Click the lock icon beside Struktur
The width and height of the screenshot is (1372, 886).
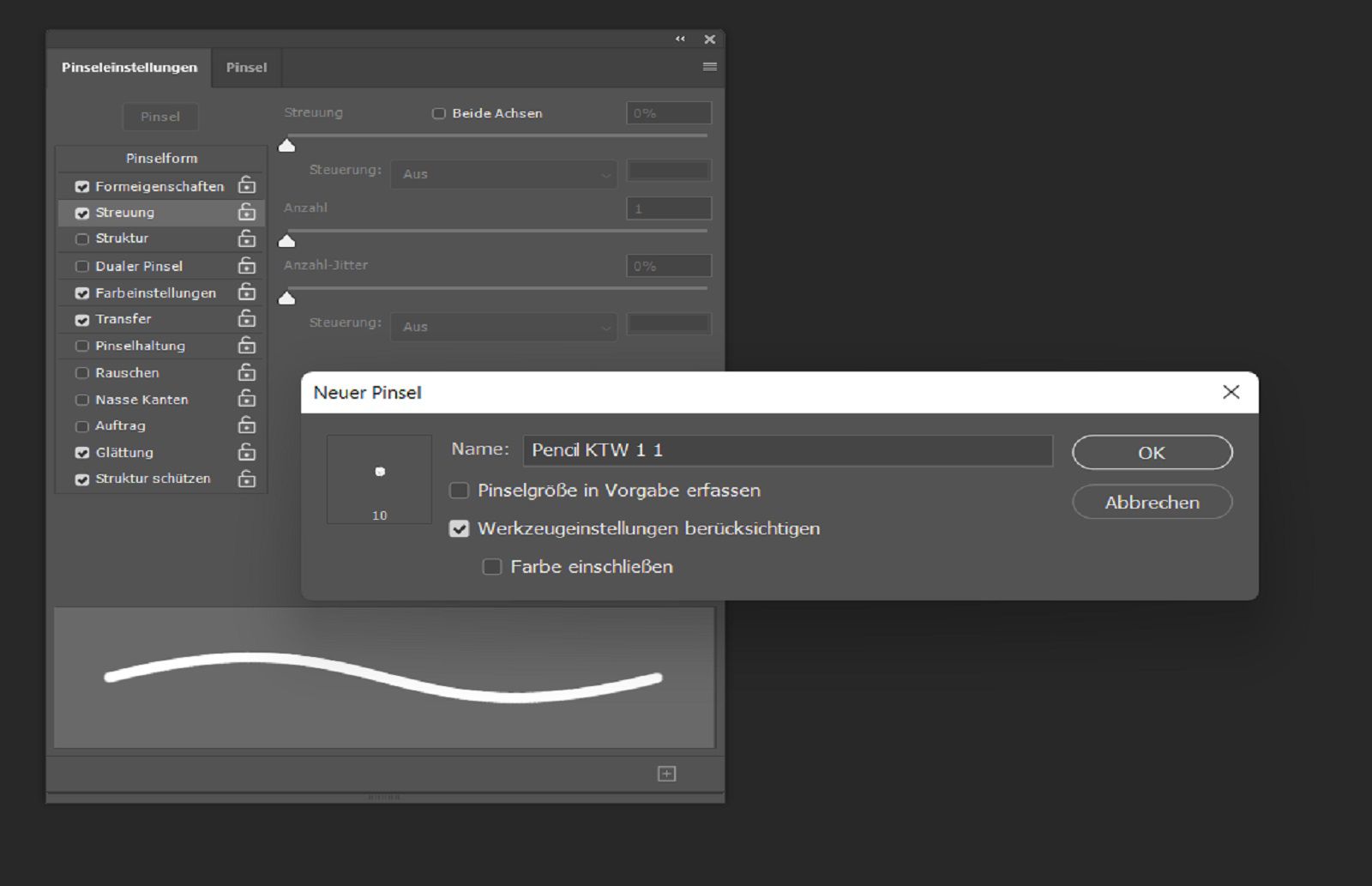[247, 238]
